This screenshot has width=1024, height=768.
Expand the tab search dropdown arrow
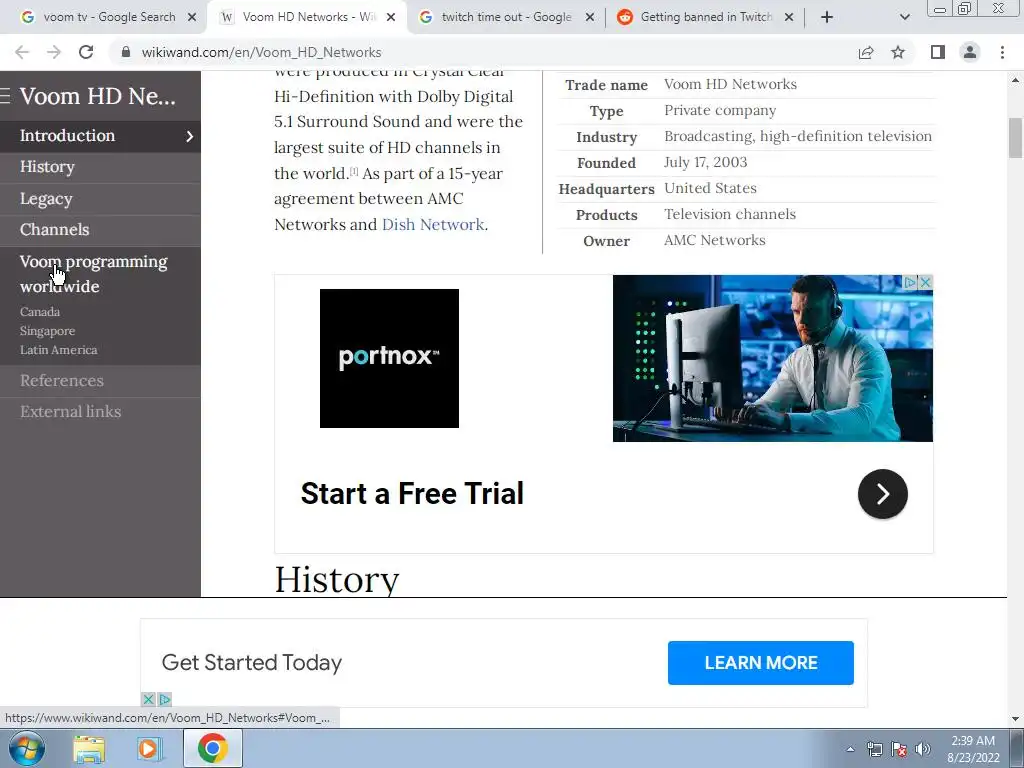(x=904, y=18)
